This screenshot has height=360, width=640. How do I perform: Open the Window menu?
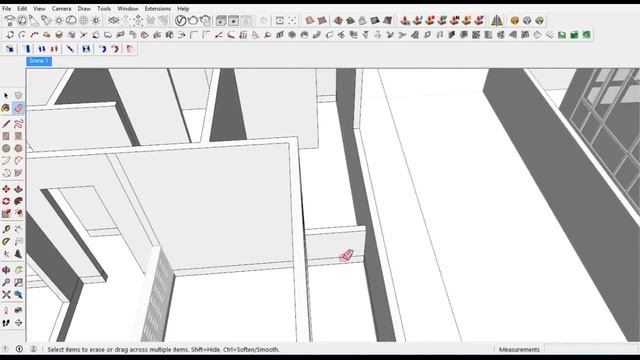128,8
